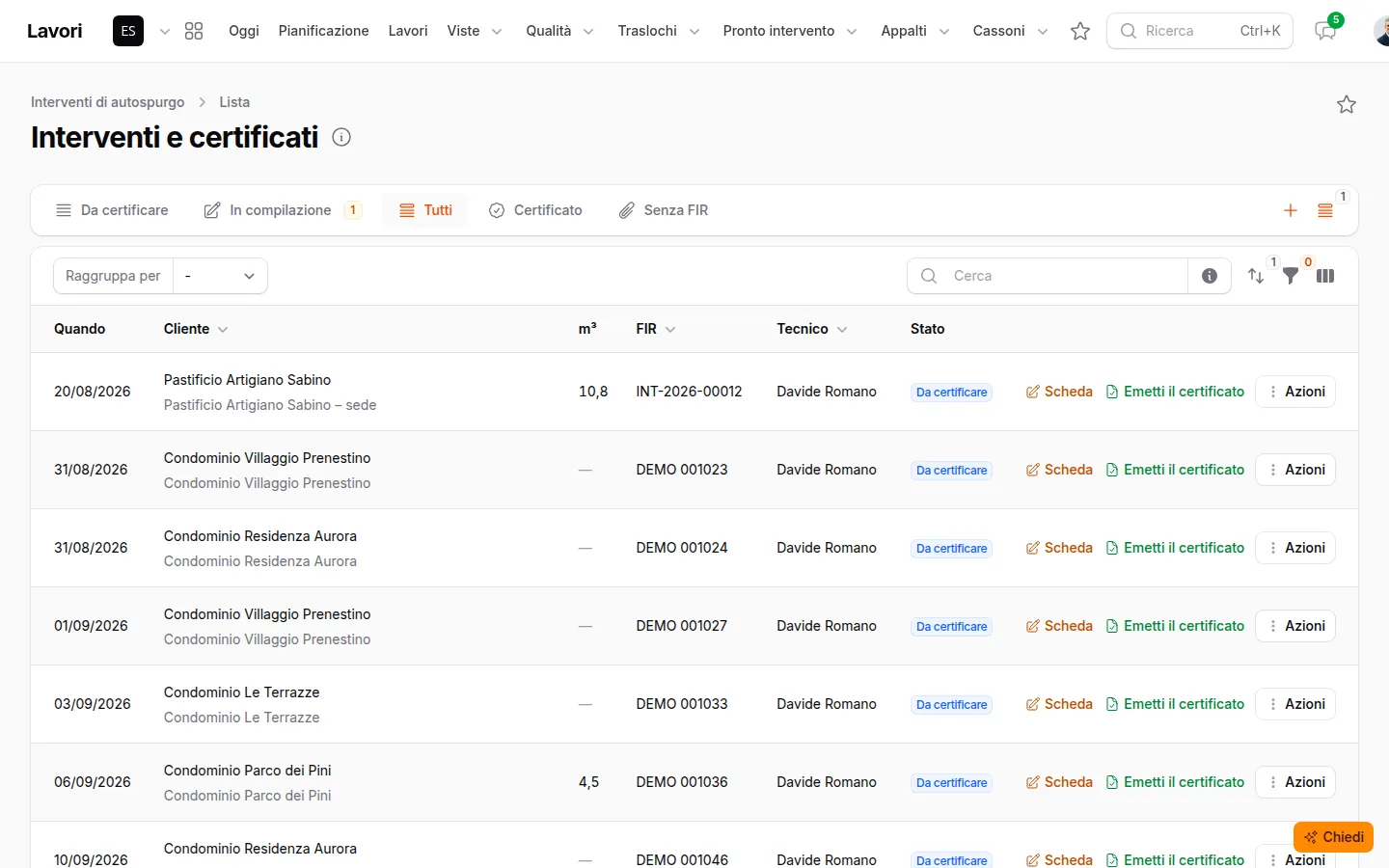
Task: Expand the Viste menu
Action: point(475,31)
